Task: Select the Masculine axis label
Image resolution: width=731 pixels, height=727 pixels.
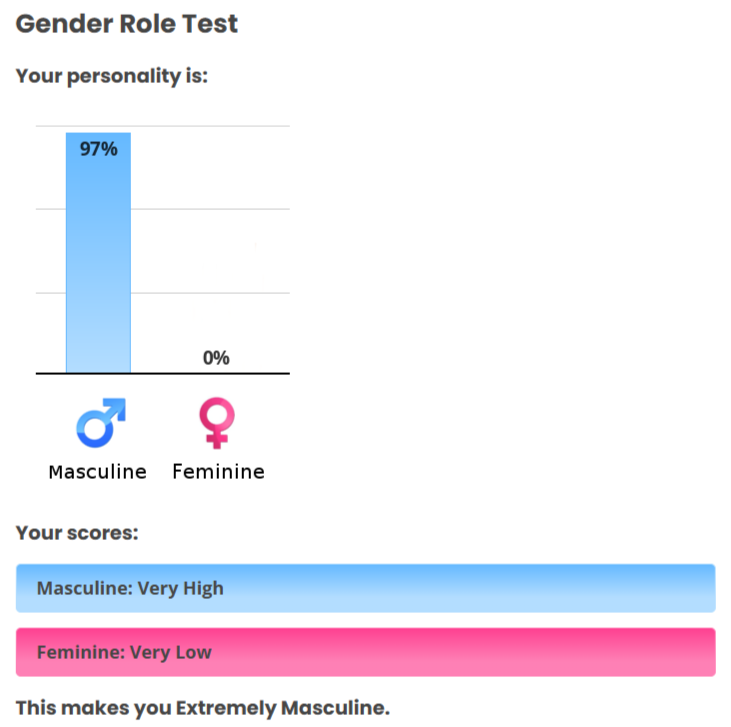Action: click(97, 472)
